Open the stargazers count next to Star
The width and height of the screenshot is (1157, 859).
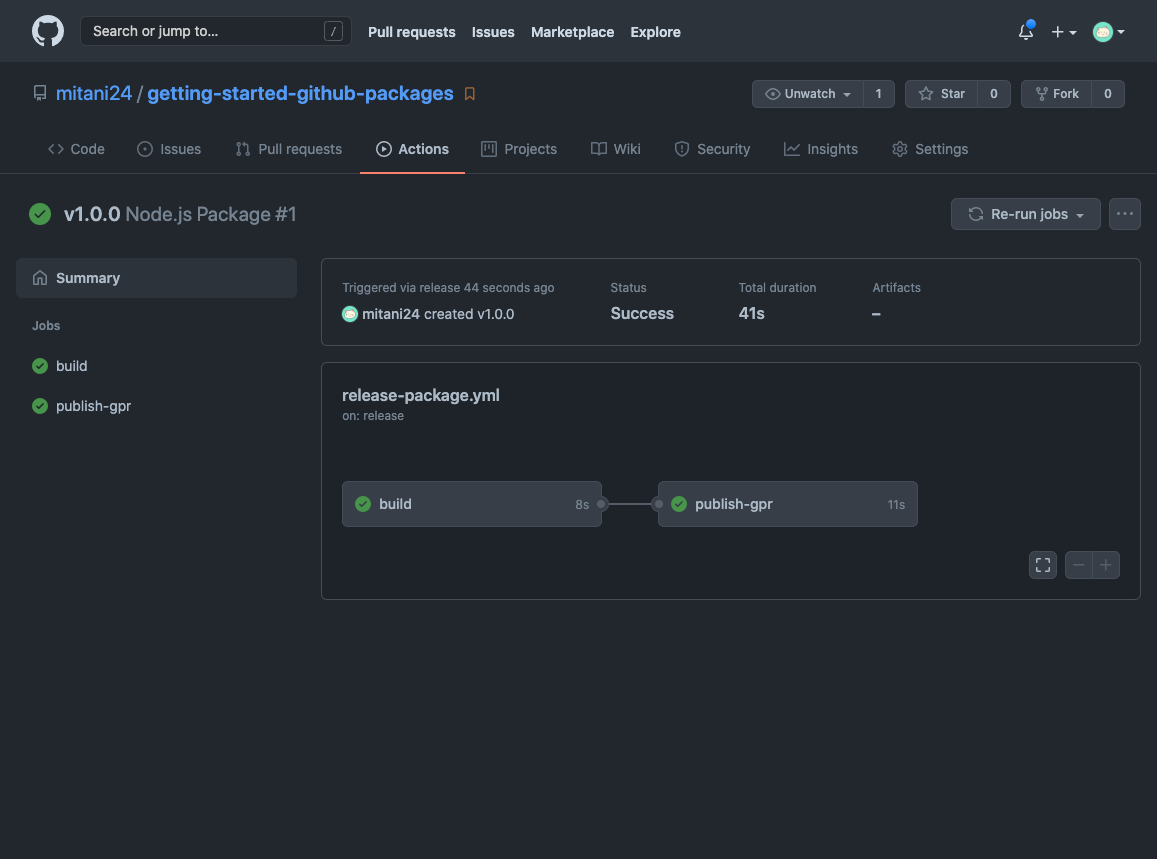click(994, 94)
